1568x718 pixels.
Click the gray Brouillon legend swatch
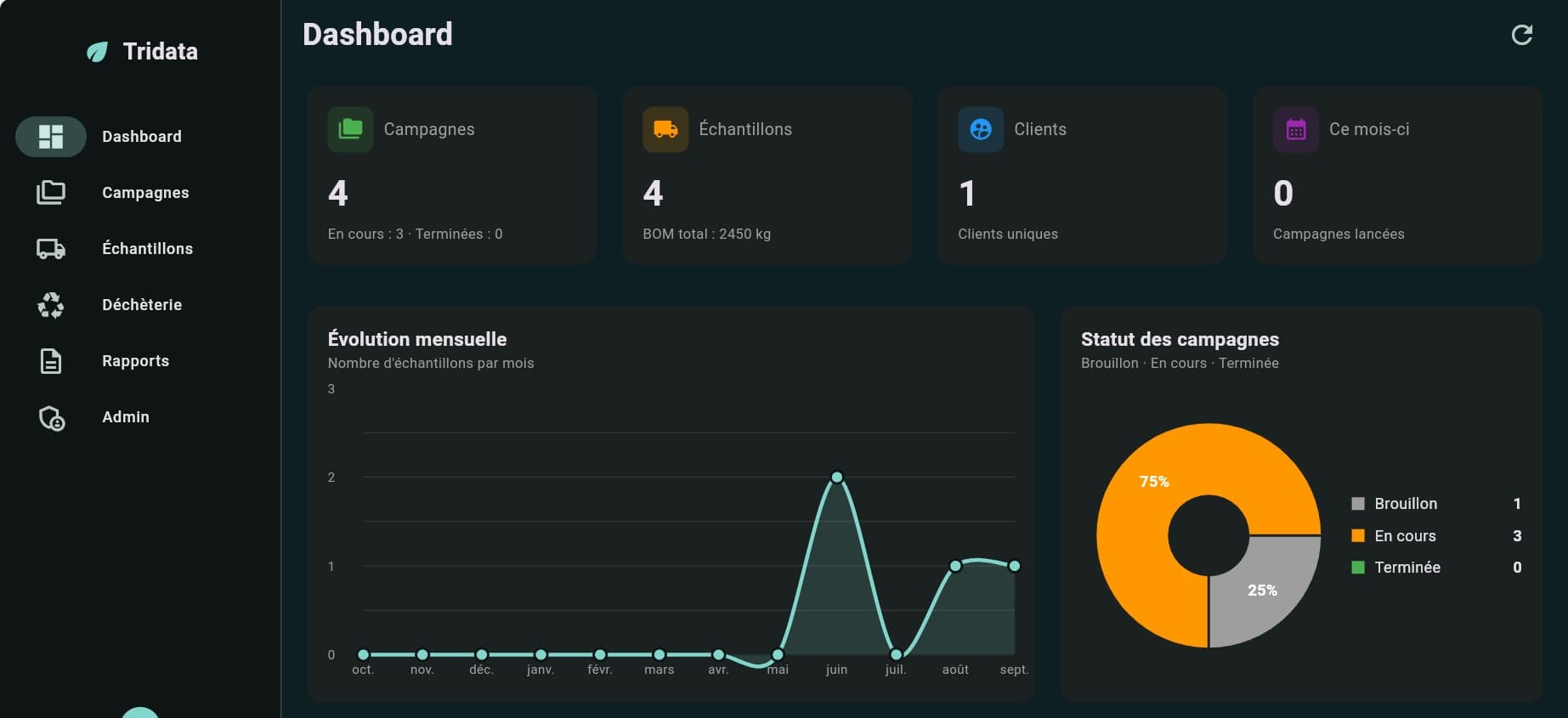(x=1358, y=504)
